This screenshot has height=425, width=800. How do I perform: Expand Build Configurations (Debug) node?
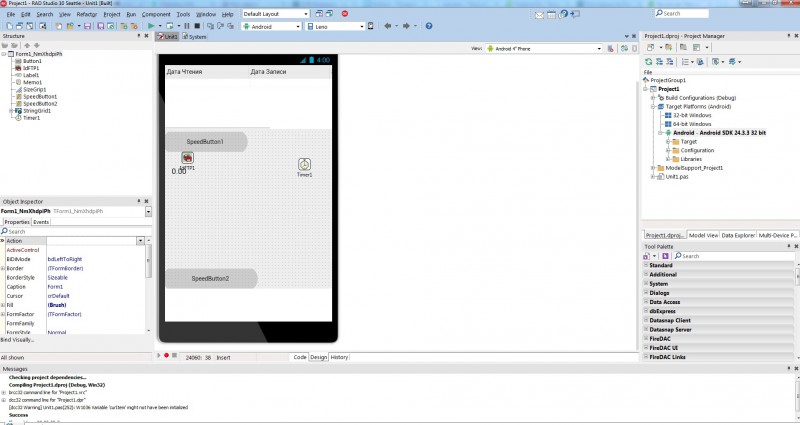click(x=653, y=97)
